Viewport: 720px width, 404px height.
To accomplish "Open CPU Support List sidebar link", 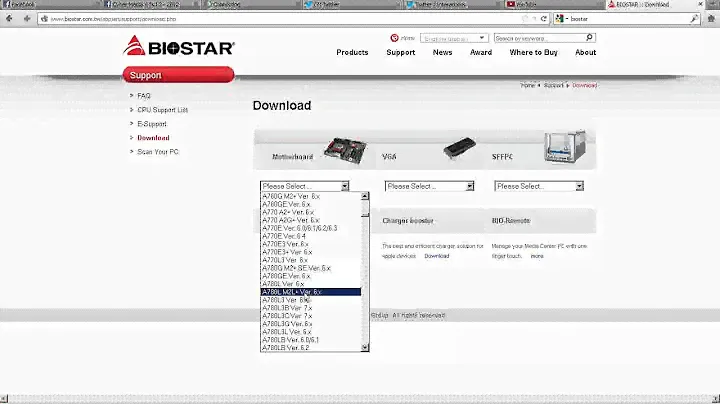I will coord(162,109).
